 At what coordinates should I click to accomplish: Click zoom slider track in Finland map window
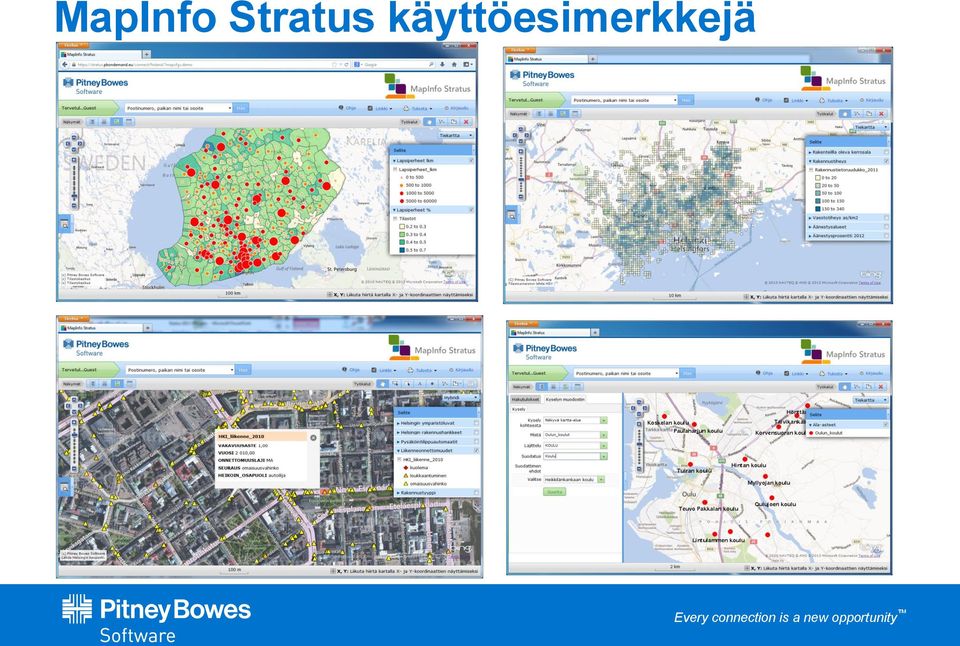pos(75,181)
